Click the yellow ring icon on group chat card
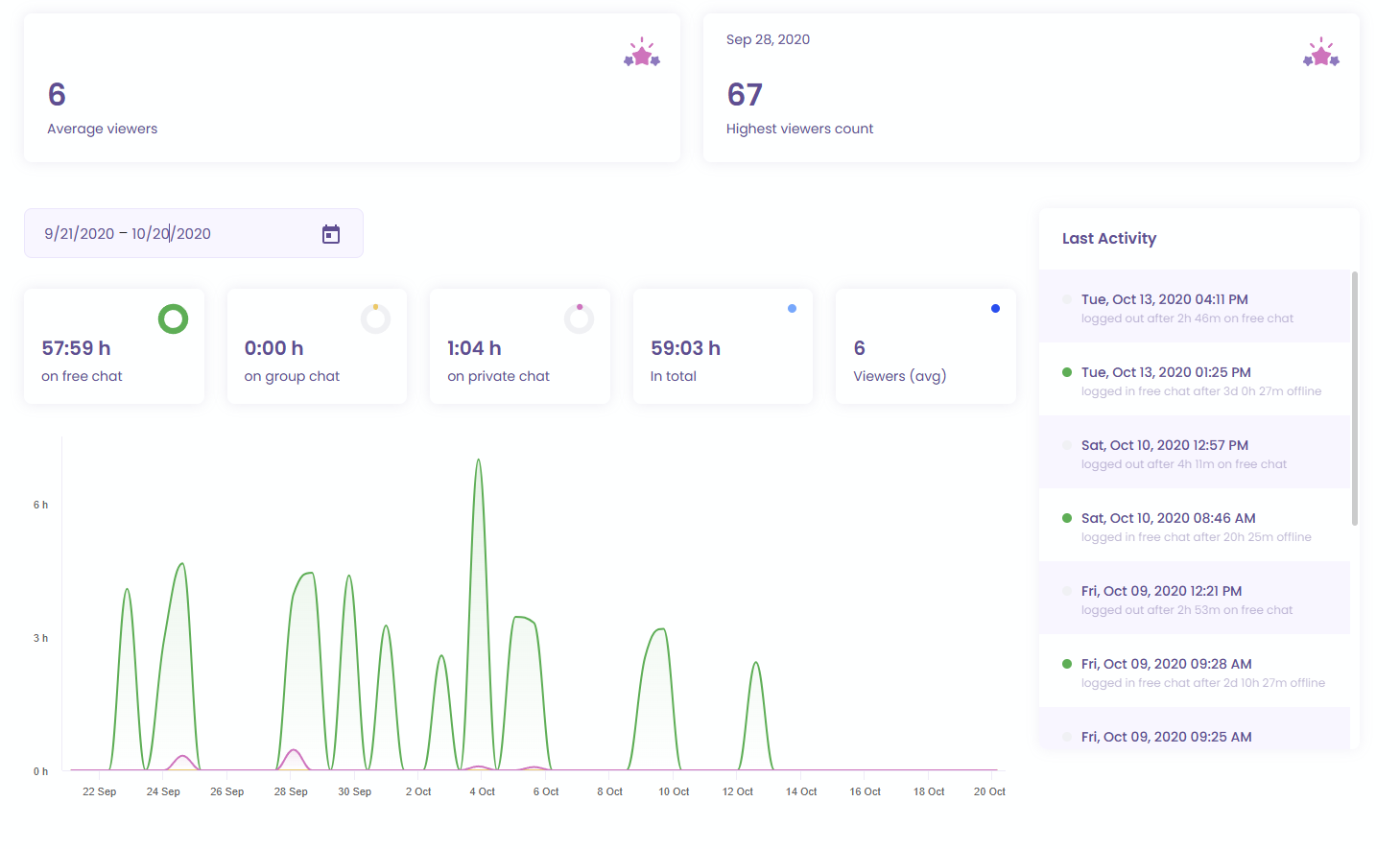Viewport: 1400px width, 849px height. [375, 318]
